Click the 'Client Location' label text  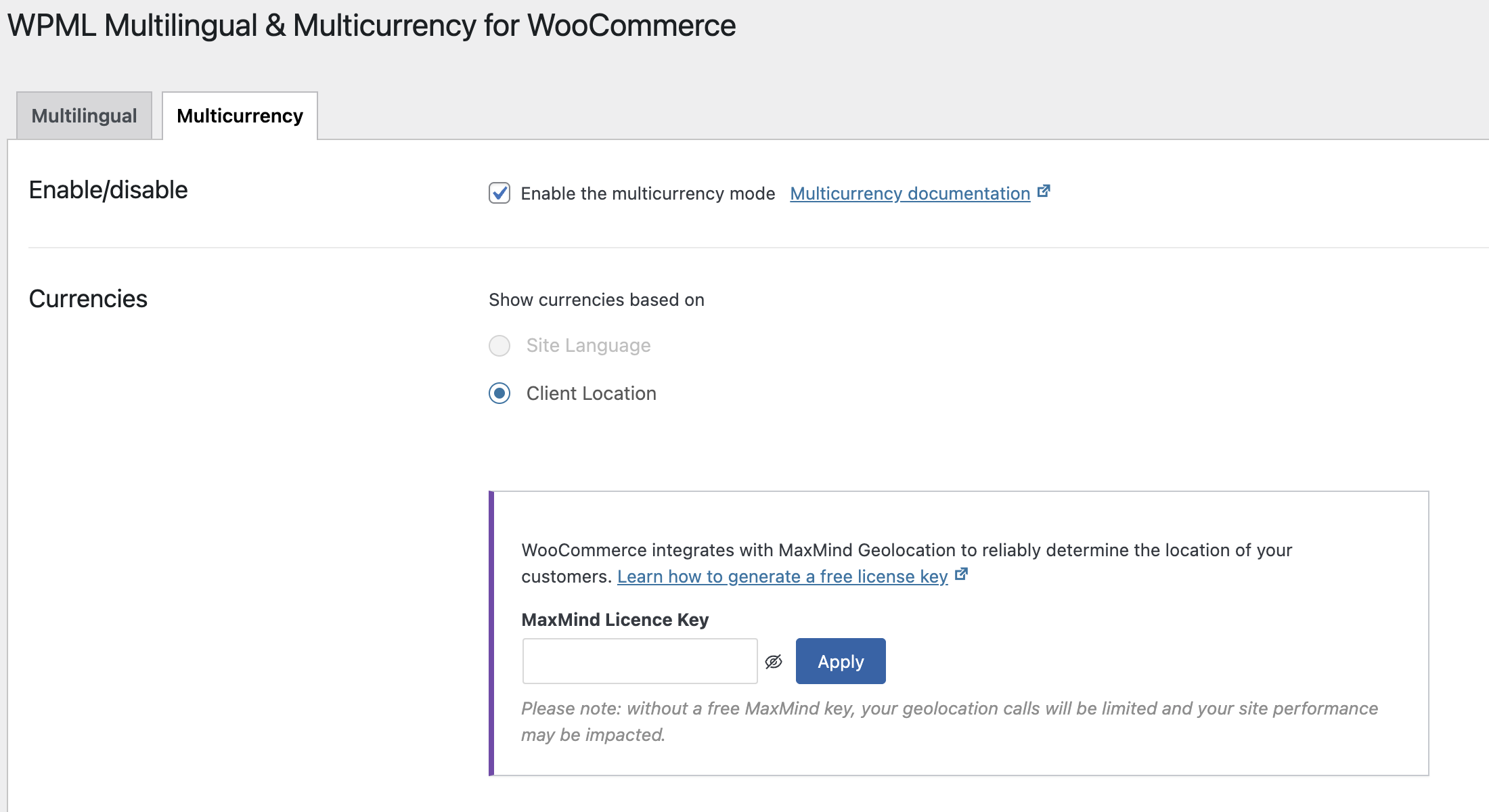pyautogui.click(x=591, y=394)
